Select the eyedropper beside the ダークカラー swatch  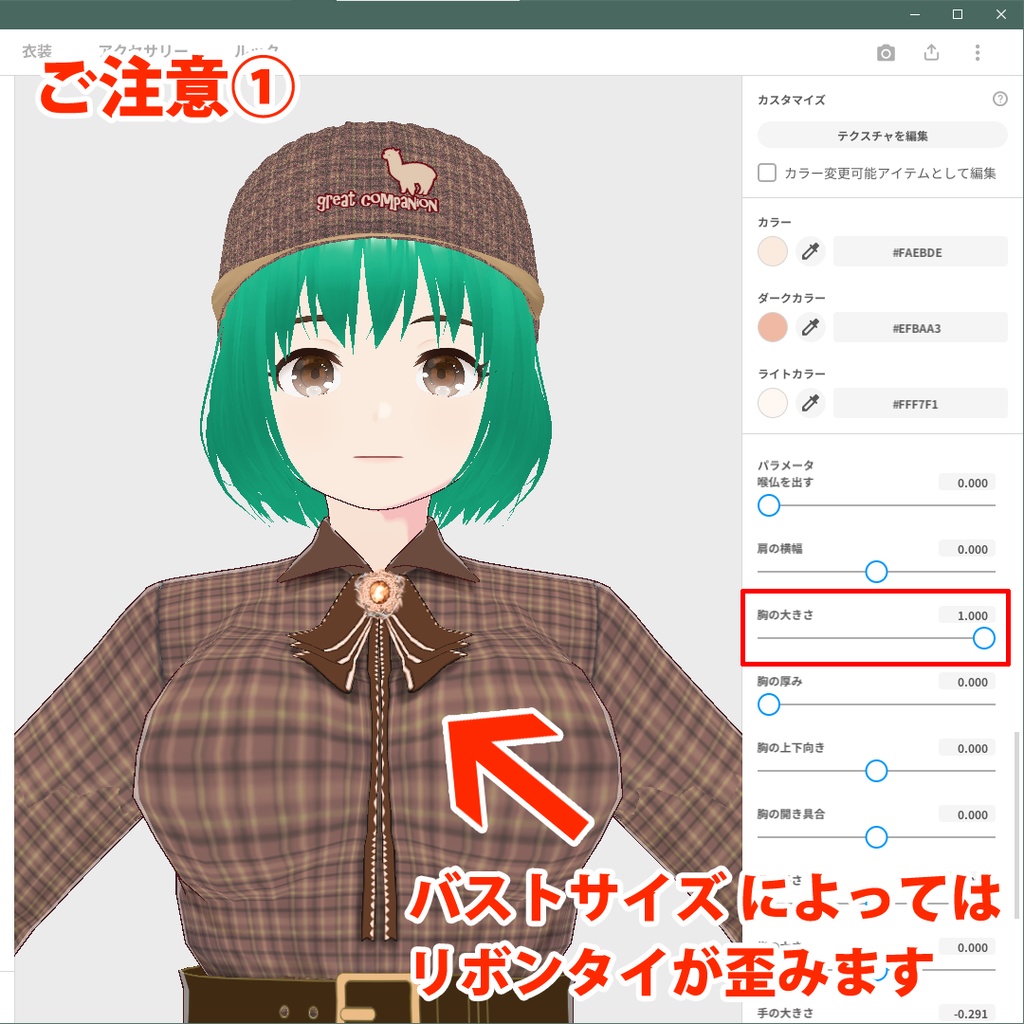click(x=810, y=327)
